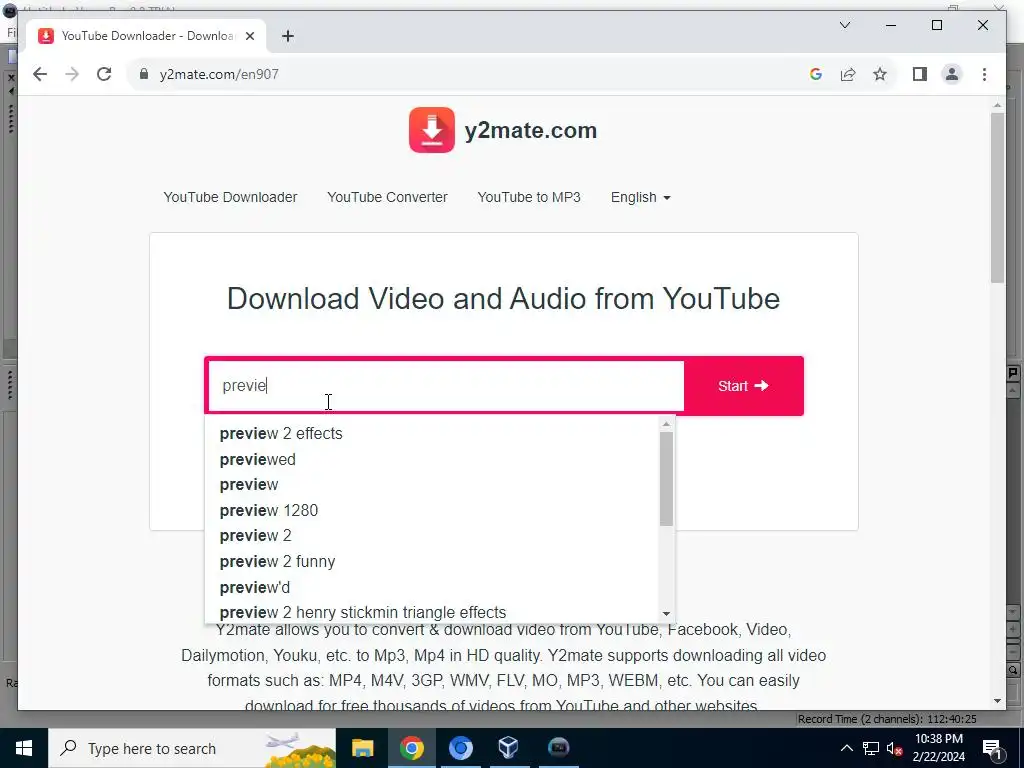The image size is (1024, 768).
Task: Open the Windows Start menu
Action: point(24,748)
